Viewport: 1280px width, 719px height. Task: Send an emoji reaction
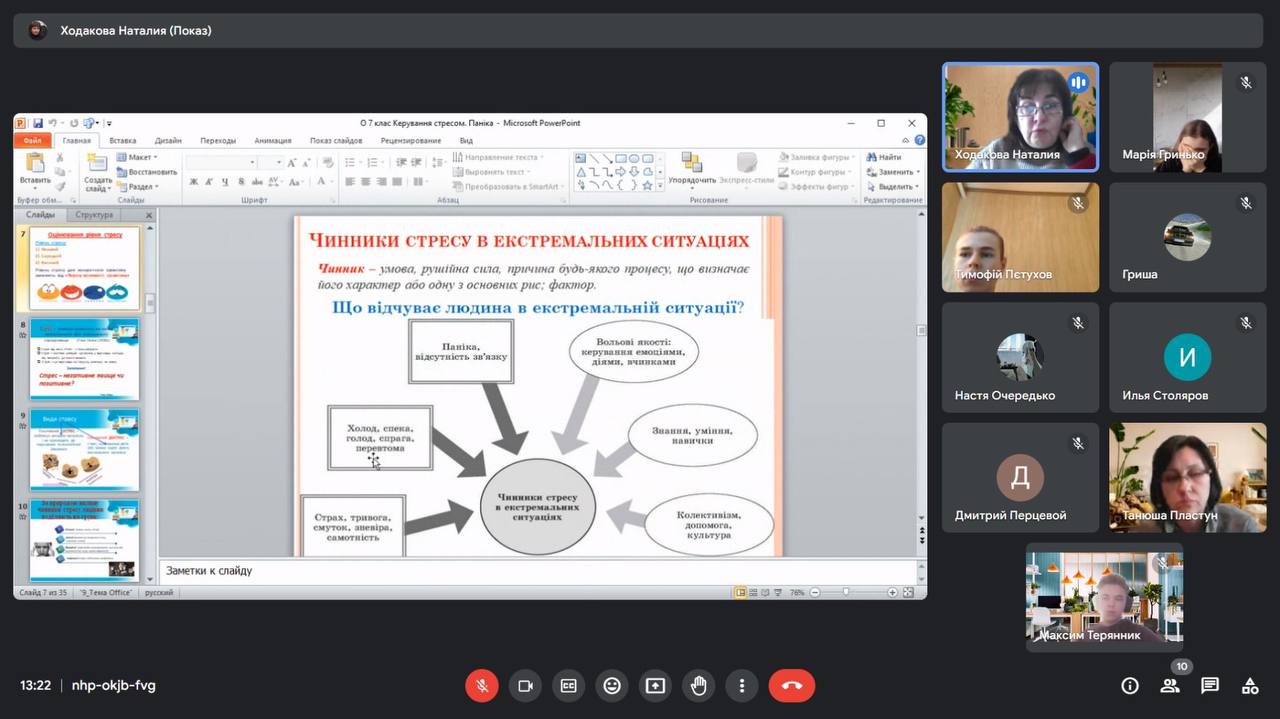(x=612, y=686)
